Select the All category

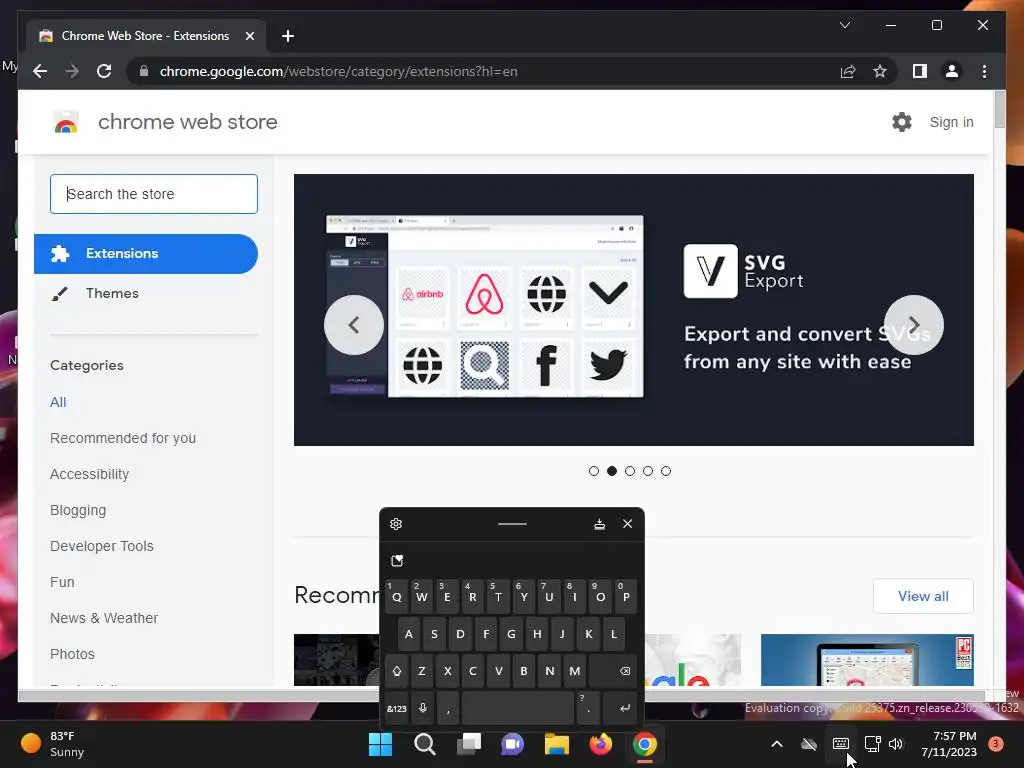coord(58,402)
